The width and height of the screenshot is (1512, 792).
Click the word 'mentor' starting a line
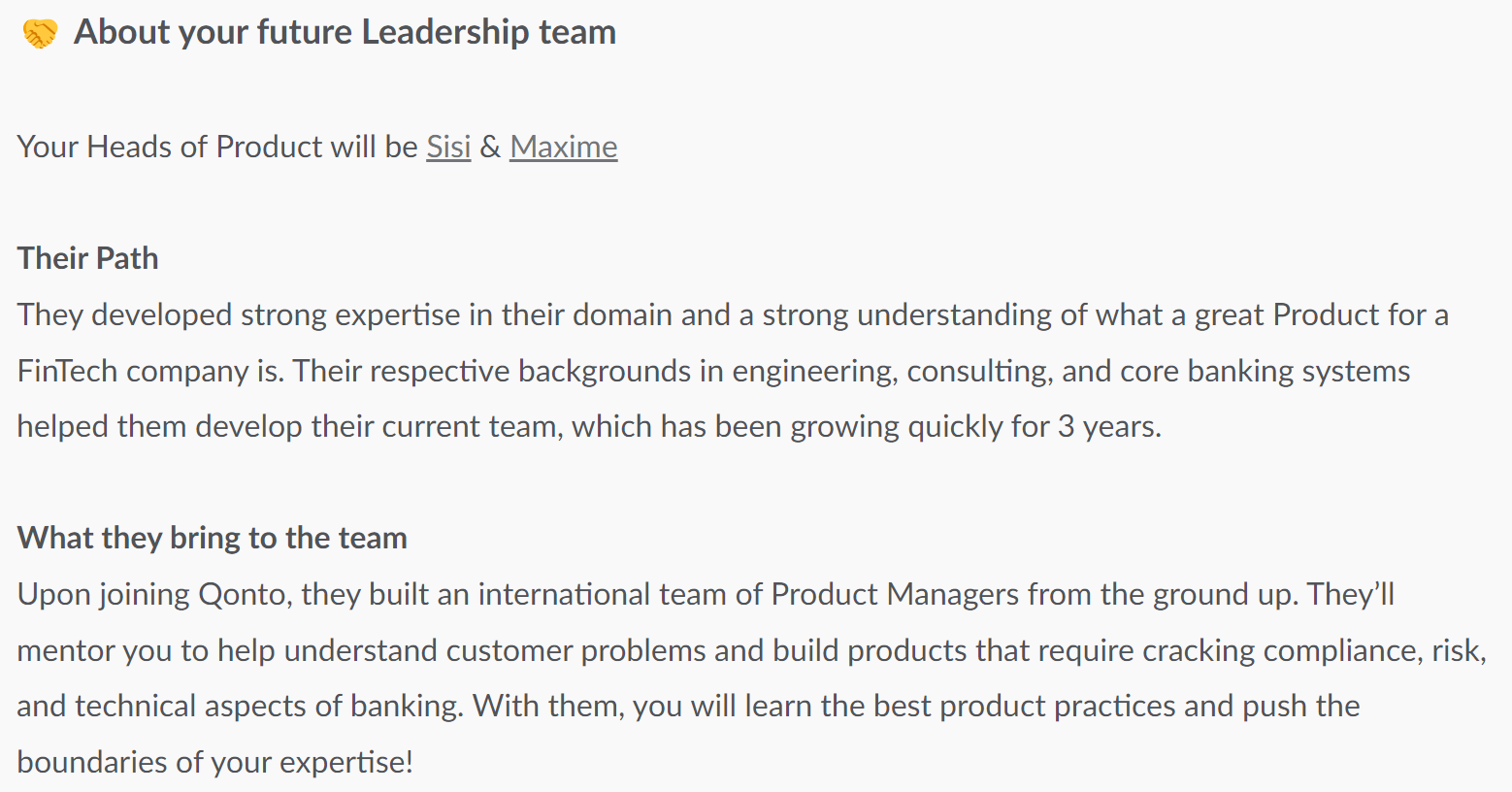(66, 650)
